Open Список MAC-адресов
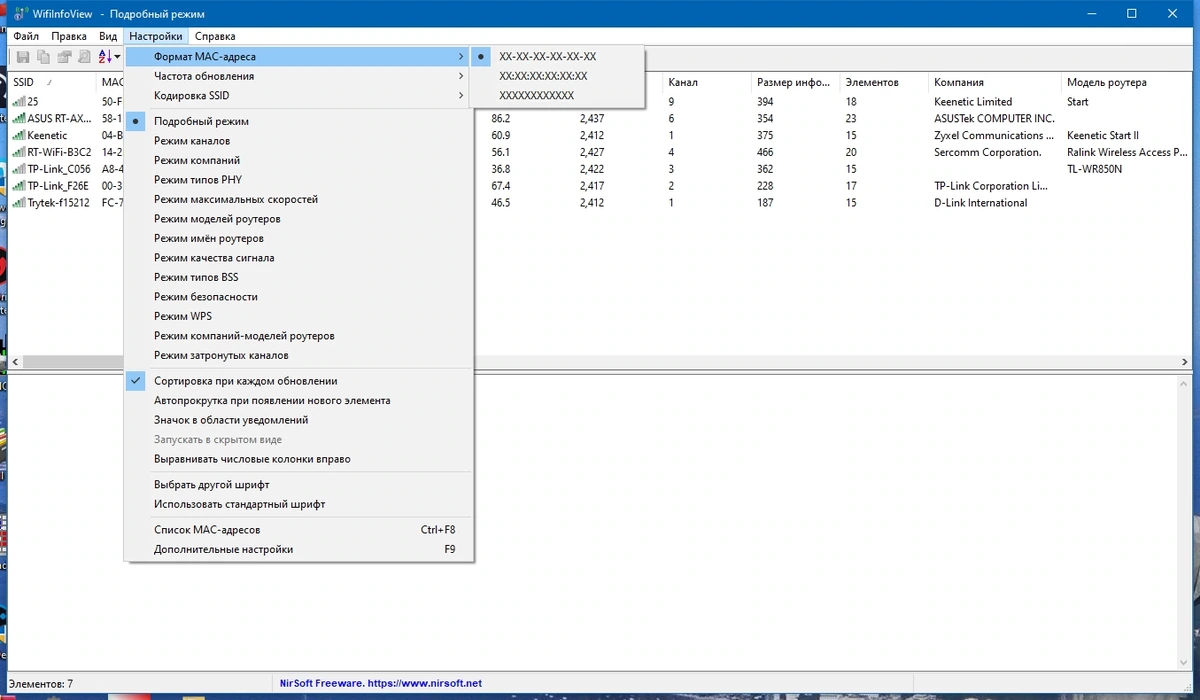This screenshot has width=1200, height=700. pyautogui.click(x=299, y=530)
